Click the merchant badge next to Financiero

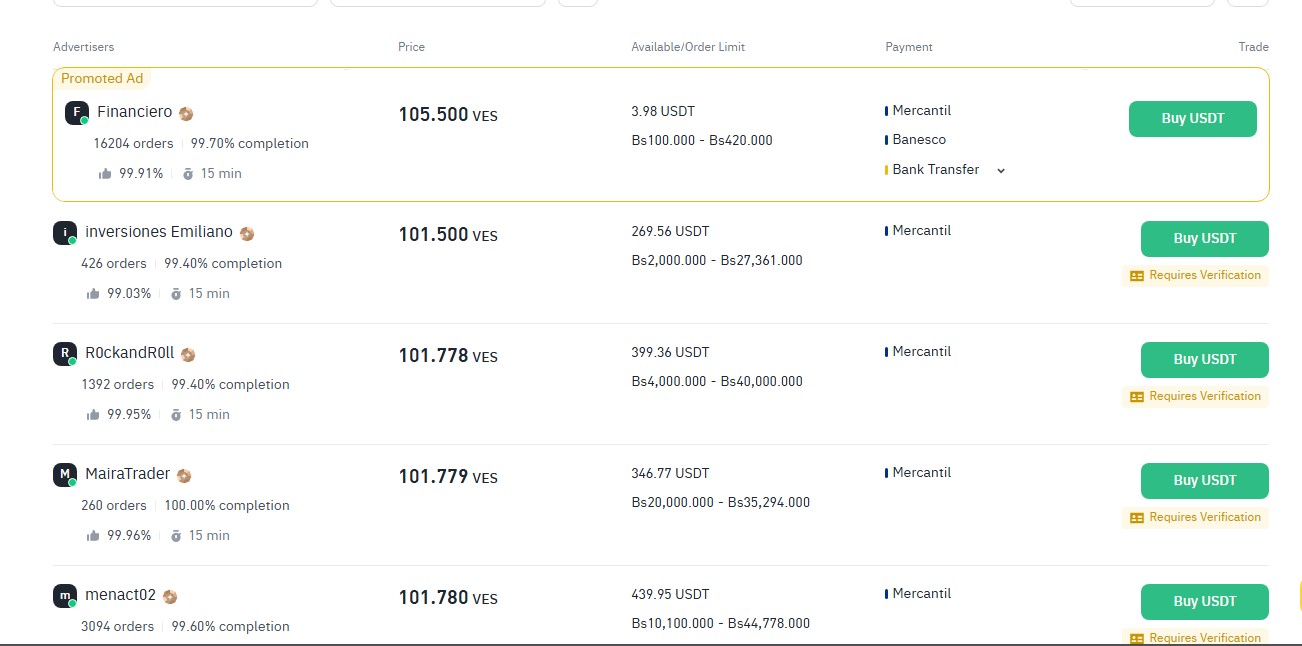coord(186,113)
